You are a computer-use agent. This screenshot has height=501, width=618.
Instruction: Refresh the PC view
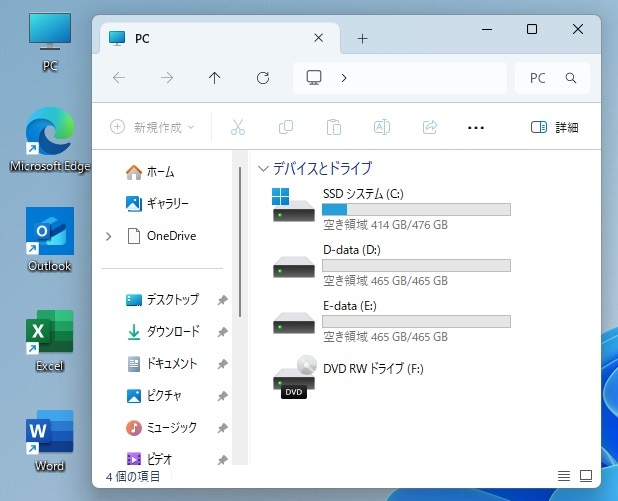coord(263,78)
